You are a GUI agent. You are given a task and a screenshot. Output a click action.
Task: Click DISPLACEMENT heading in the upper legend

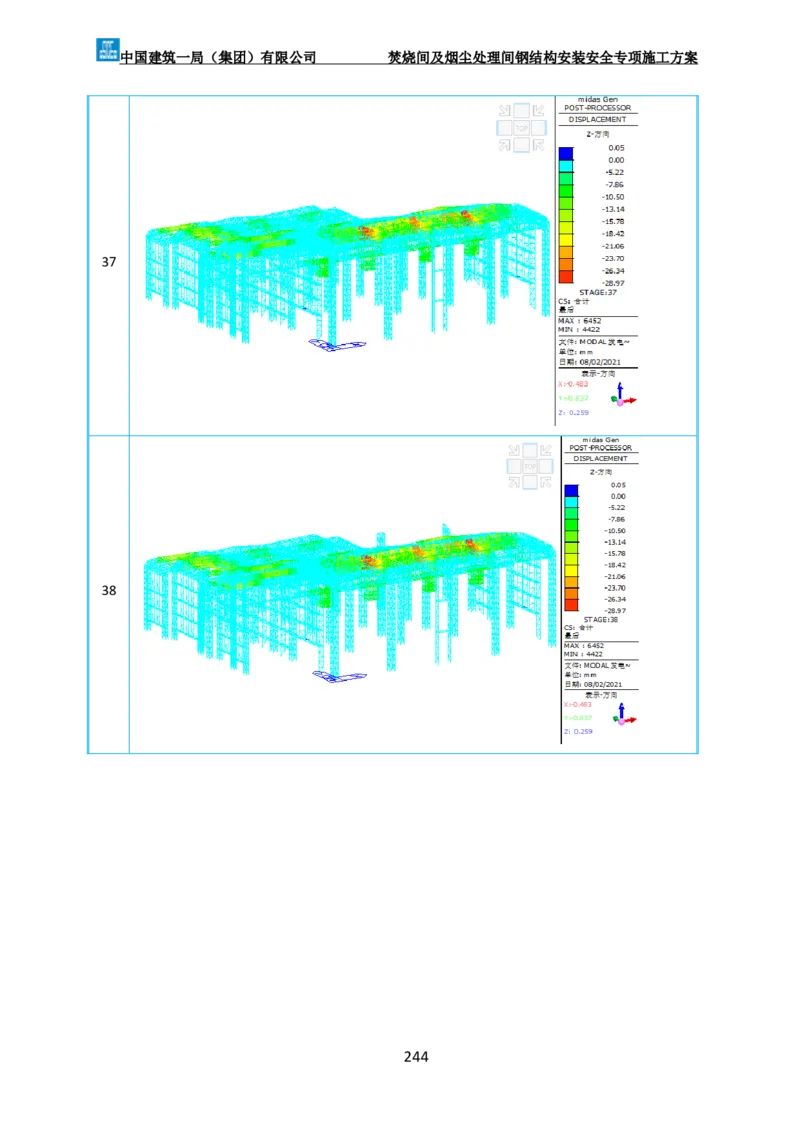597,119
